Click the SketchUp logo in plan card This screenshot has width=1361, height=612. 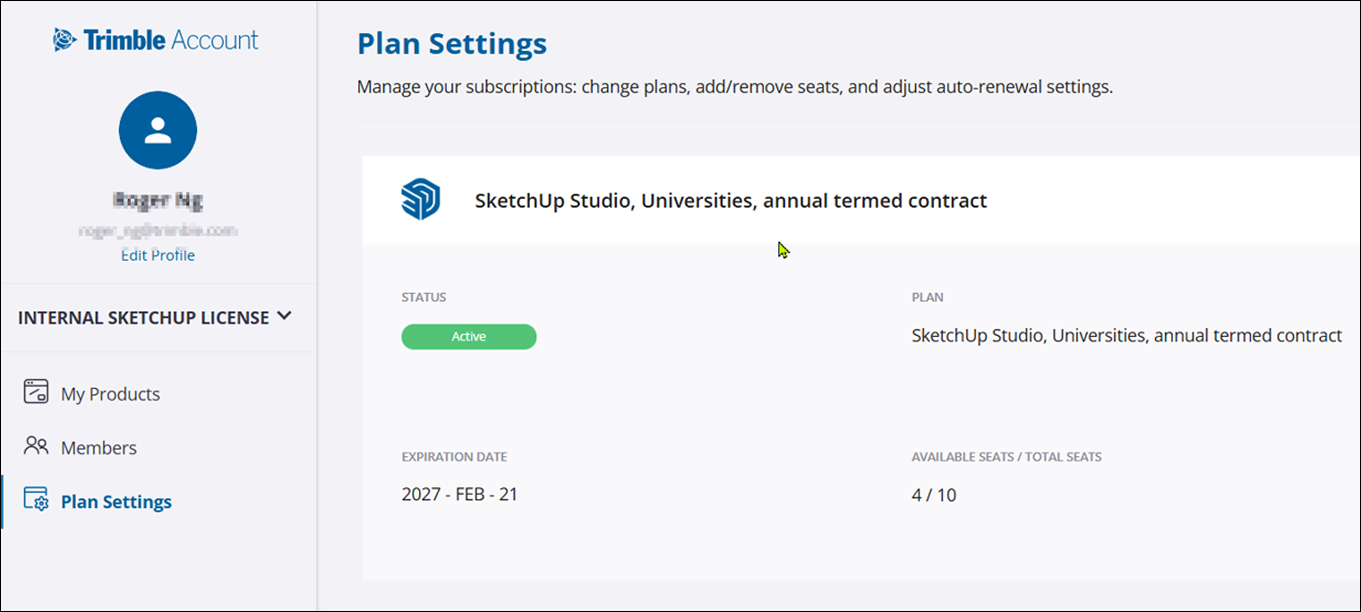pos(420,200)
